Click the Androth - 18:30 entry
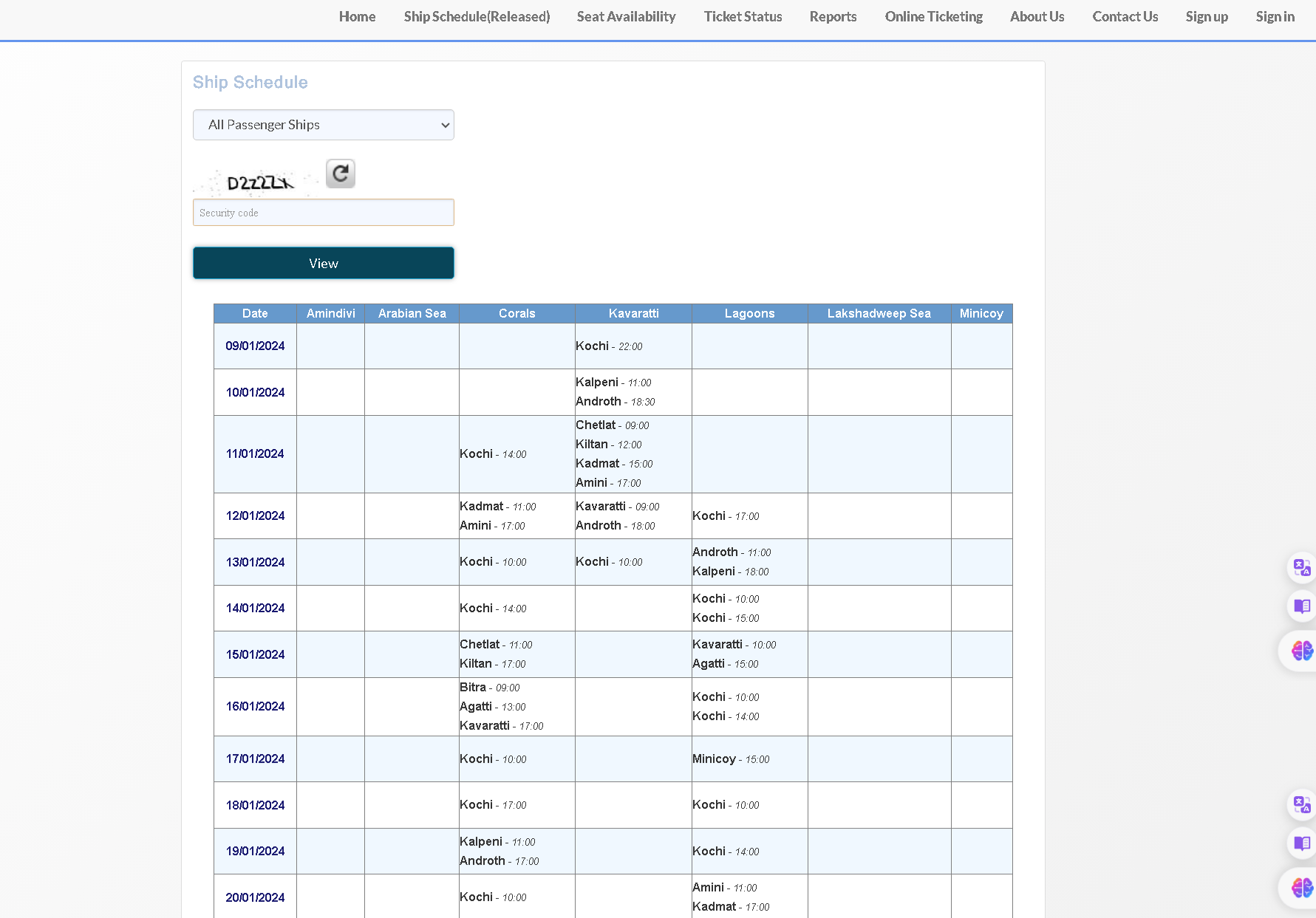1316x918 pixels. pos(615,401)
